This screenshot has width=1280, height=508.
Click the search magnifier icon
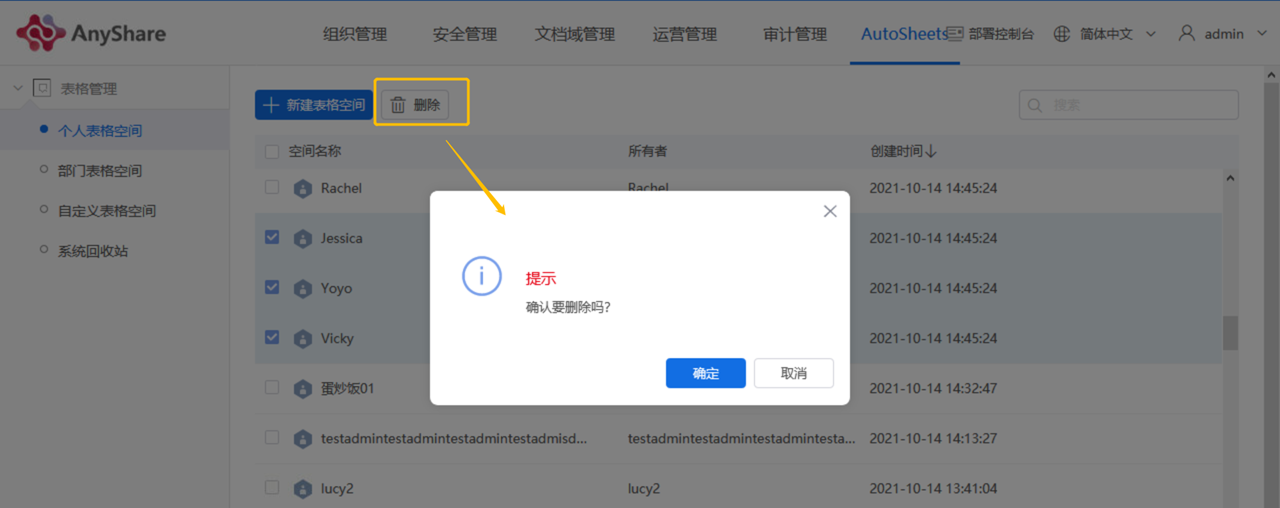(1035, 105)
